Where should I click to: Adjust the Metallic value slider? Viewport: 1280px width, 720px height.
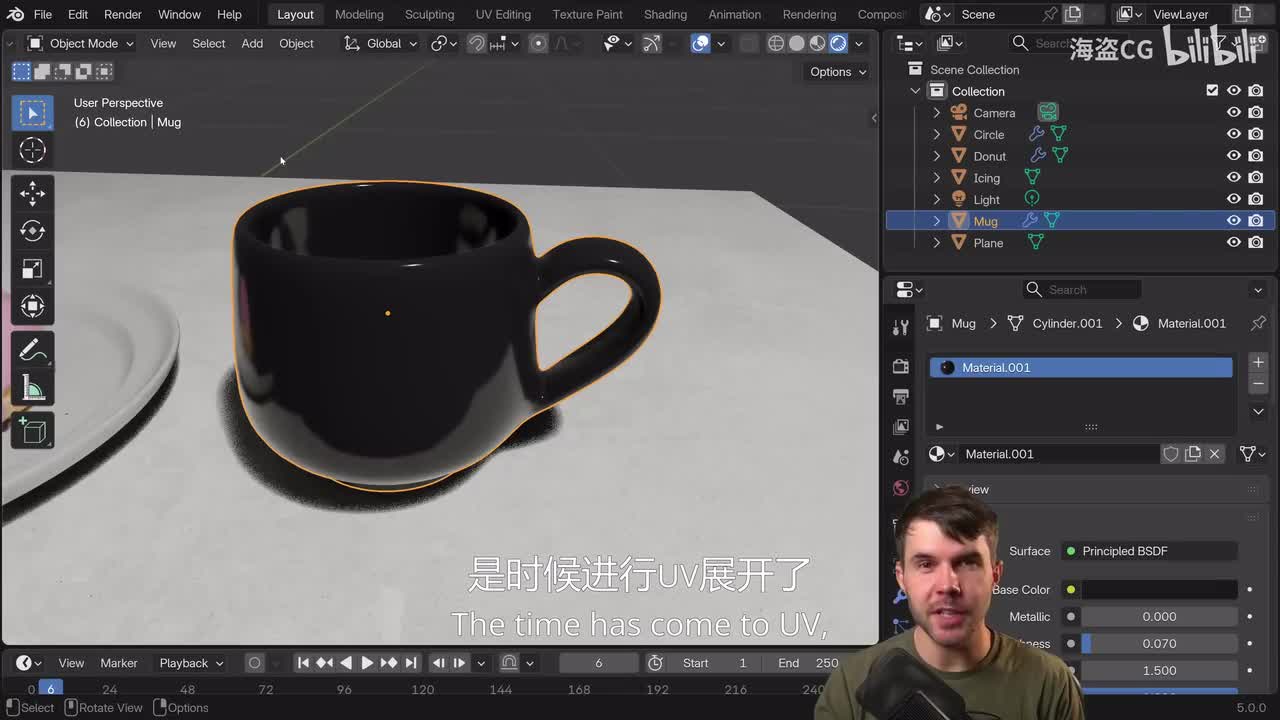pos(1159,616)
